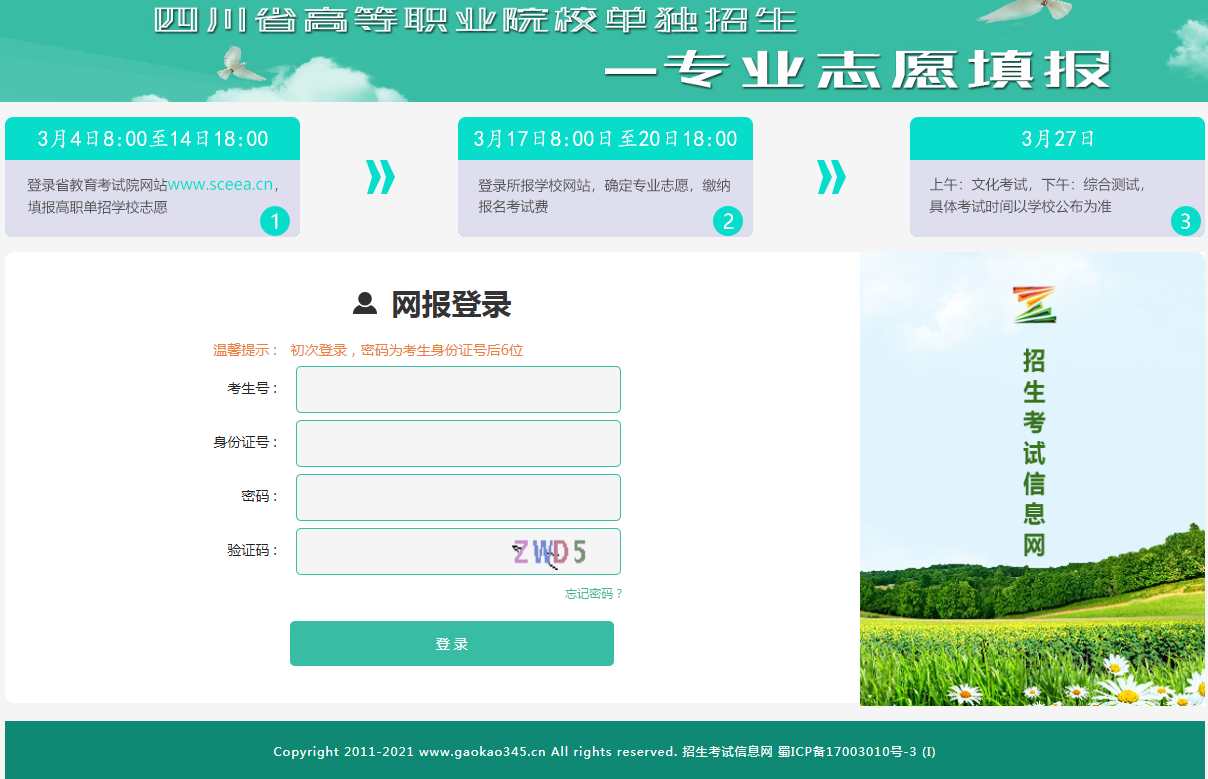1208x779 pixels.
Task: Click the colorful Z logo above 招生考试信息网
Action: tap(1034, 305)
